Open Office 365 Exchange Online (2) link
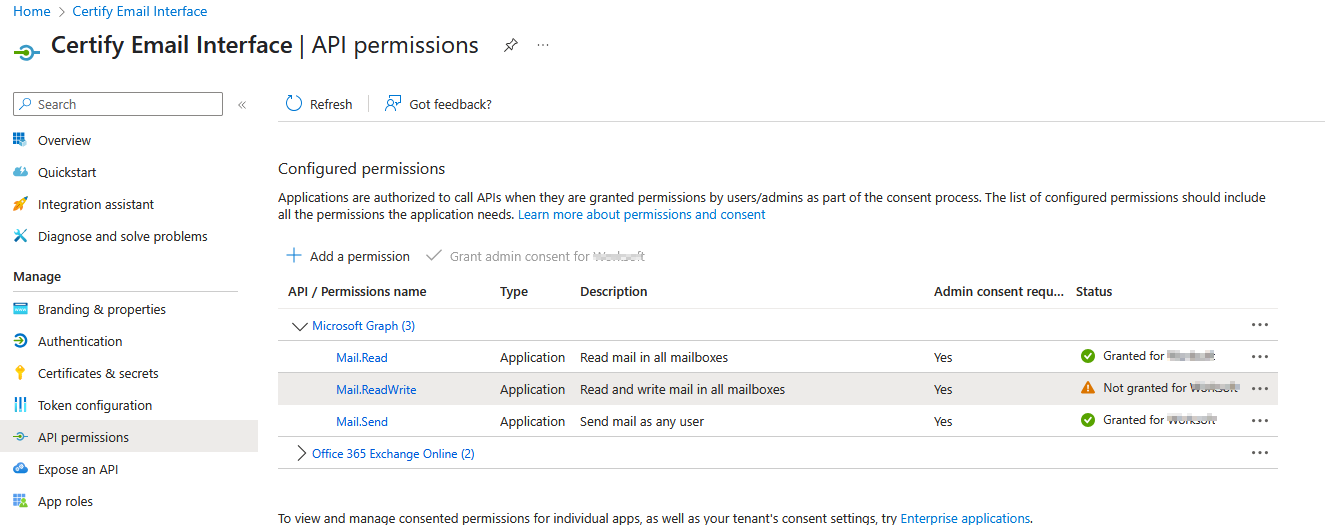This screenshot has height=525, width=1325. (393, 454)
